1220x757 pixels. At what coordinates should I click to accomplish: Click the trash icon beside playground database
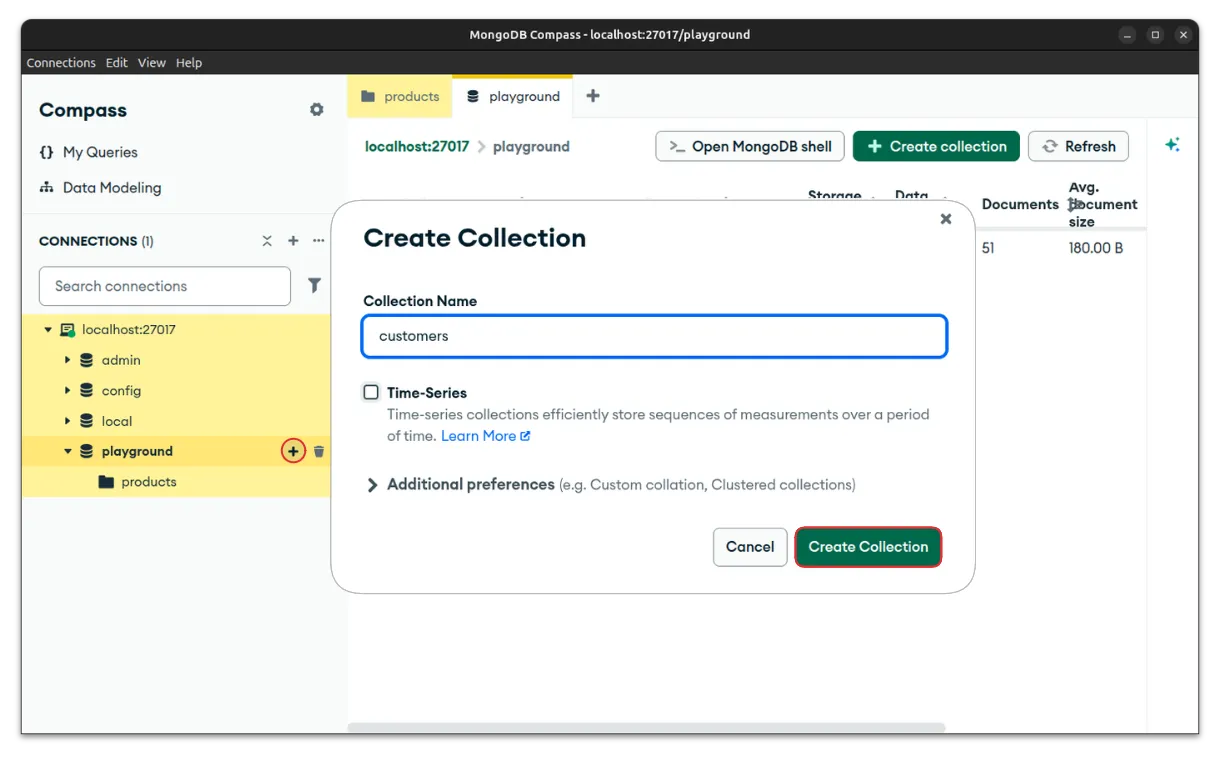click(319, 452)
